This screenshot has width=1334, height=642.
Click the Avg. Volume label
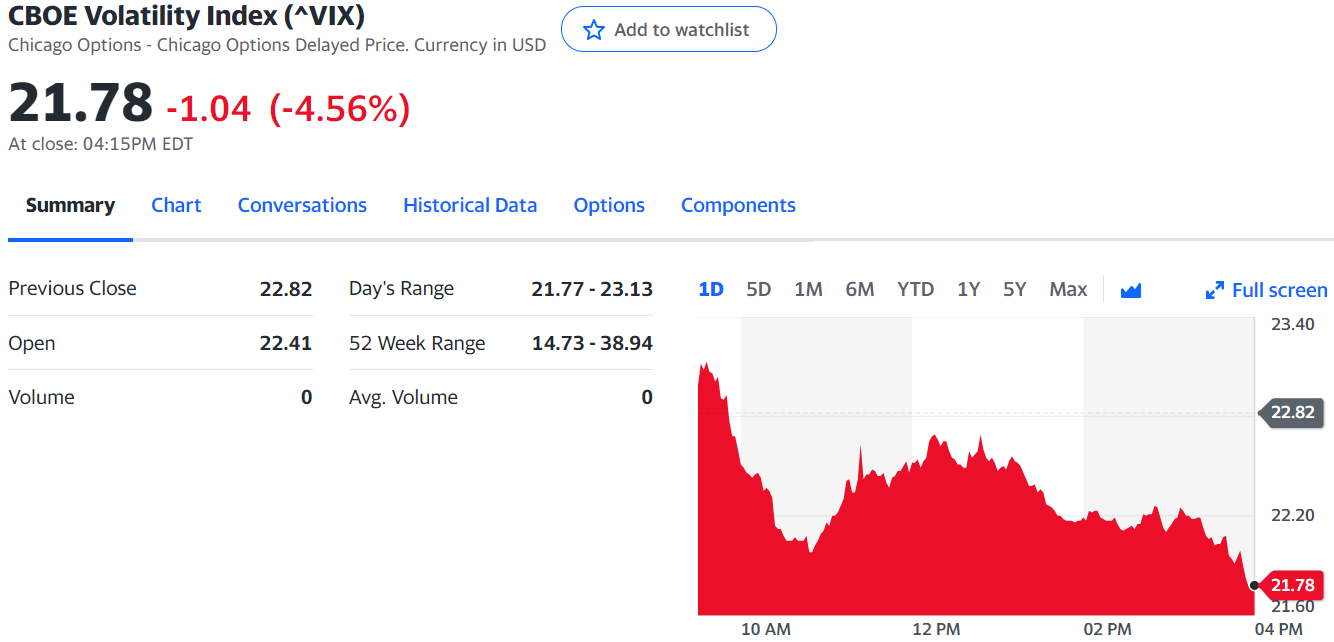(x=403, y=397)
